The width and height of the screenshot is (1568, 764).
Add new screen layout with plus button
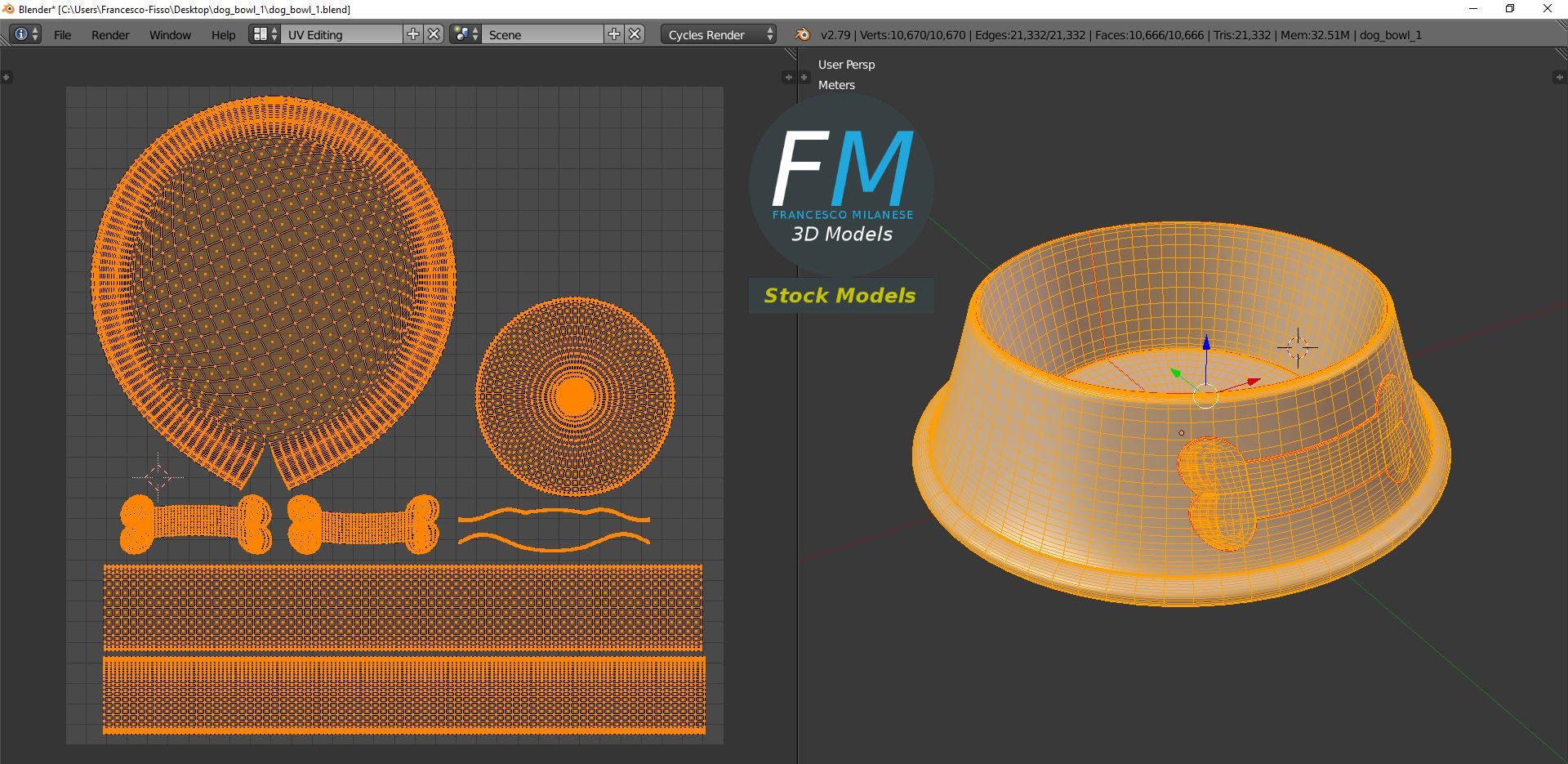[413, 34]
